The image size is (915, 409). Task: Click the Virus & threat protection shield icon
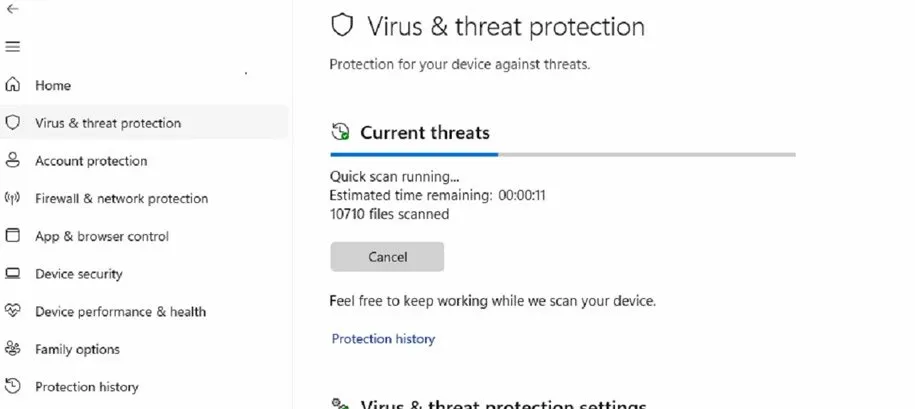13,123
